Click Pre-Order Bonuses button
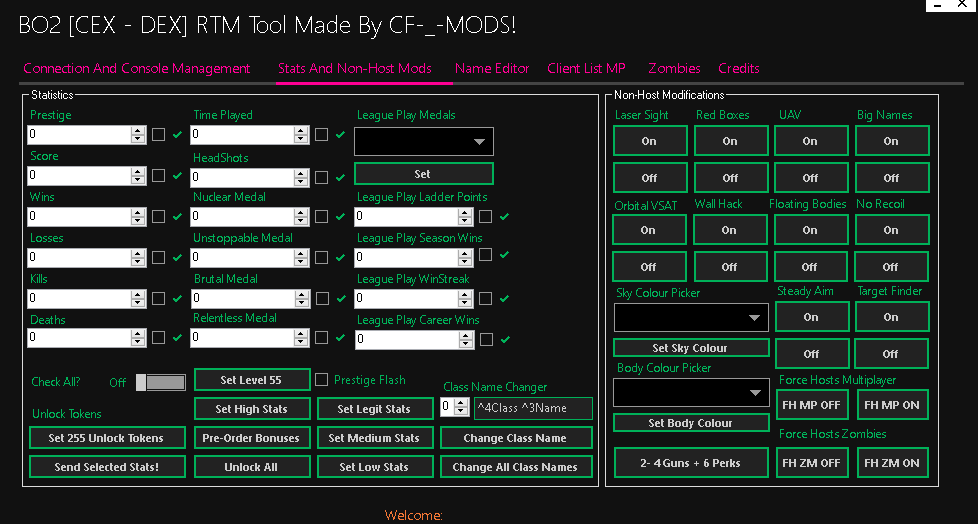Image resolution: width=978 pixels, height=524 pixels. [x=252, y=437]
